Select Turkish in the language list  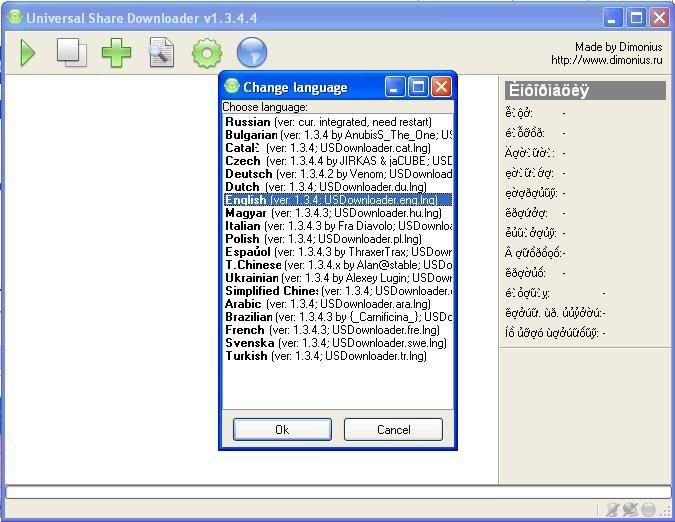point(338,355)
